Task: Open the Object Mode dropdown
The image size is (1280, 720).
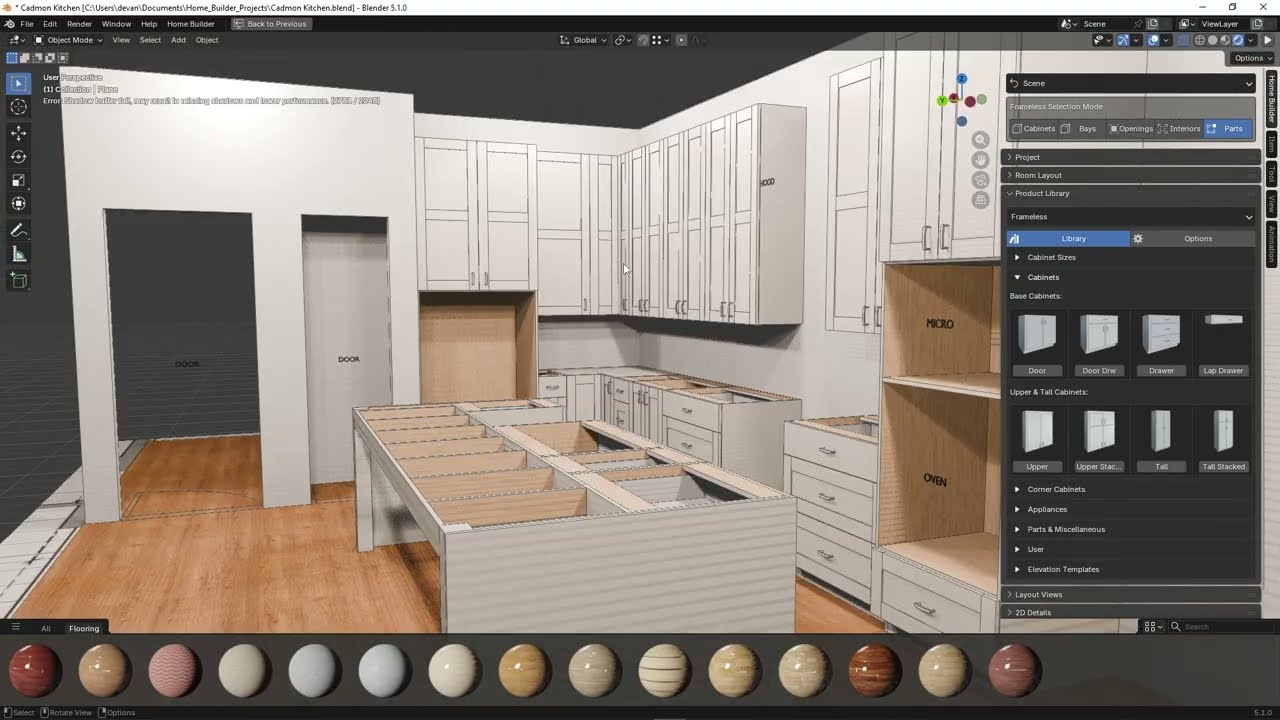Action: point(69,40)
